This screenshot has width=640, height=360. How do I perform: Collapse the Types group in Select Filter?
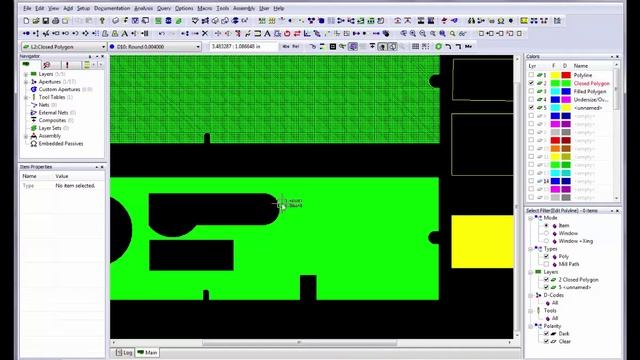pos(530,249)
